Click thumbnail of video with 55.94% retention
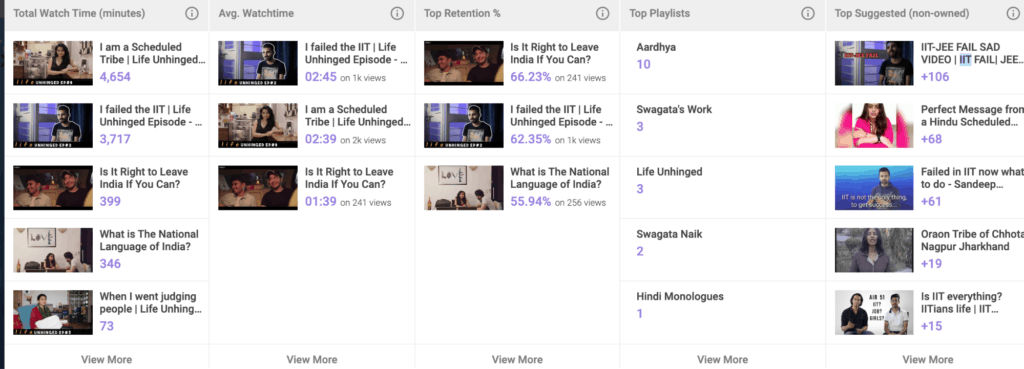Screen dimensions: 1024x369 tap(464, 187)
